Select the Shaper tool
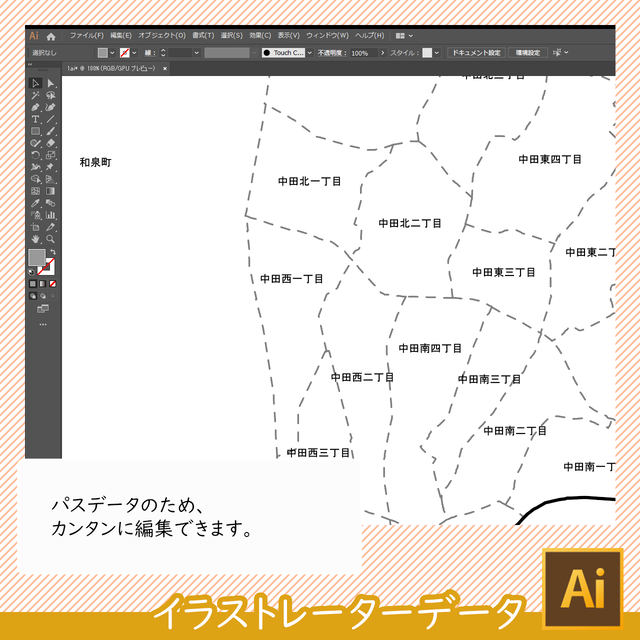This screenshot has height=640, width=640. 36,143
